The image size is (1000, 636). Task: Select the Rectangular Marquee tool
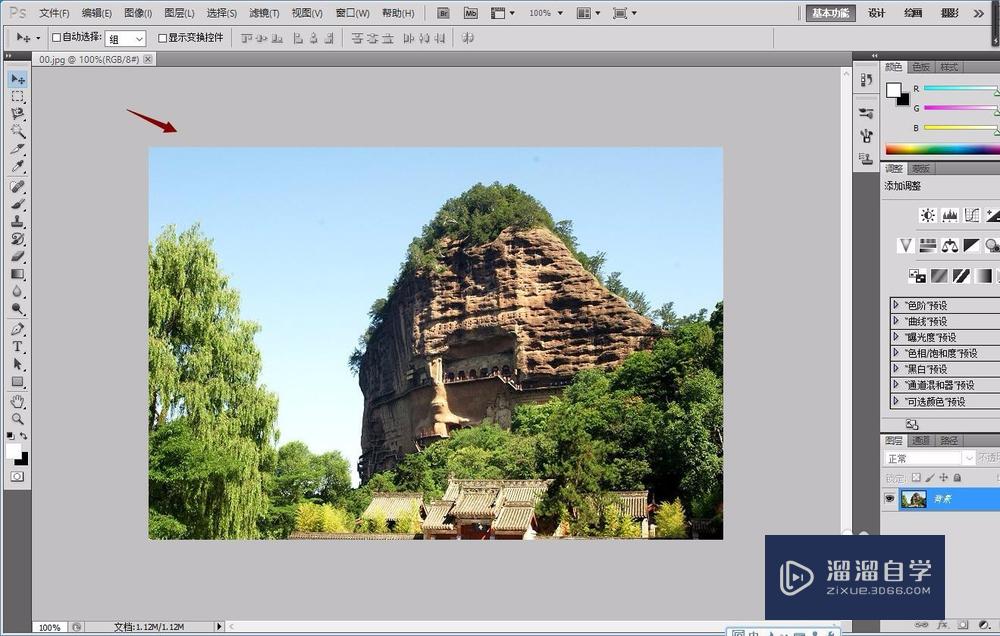pos(17,97)
